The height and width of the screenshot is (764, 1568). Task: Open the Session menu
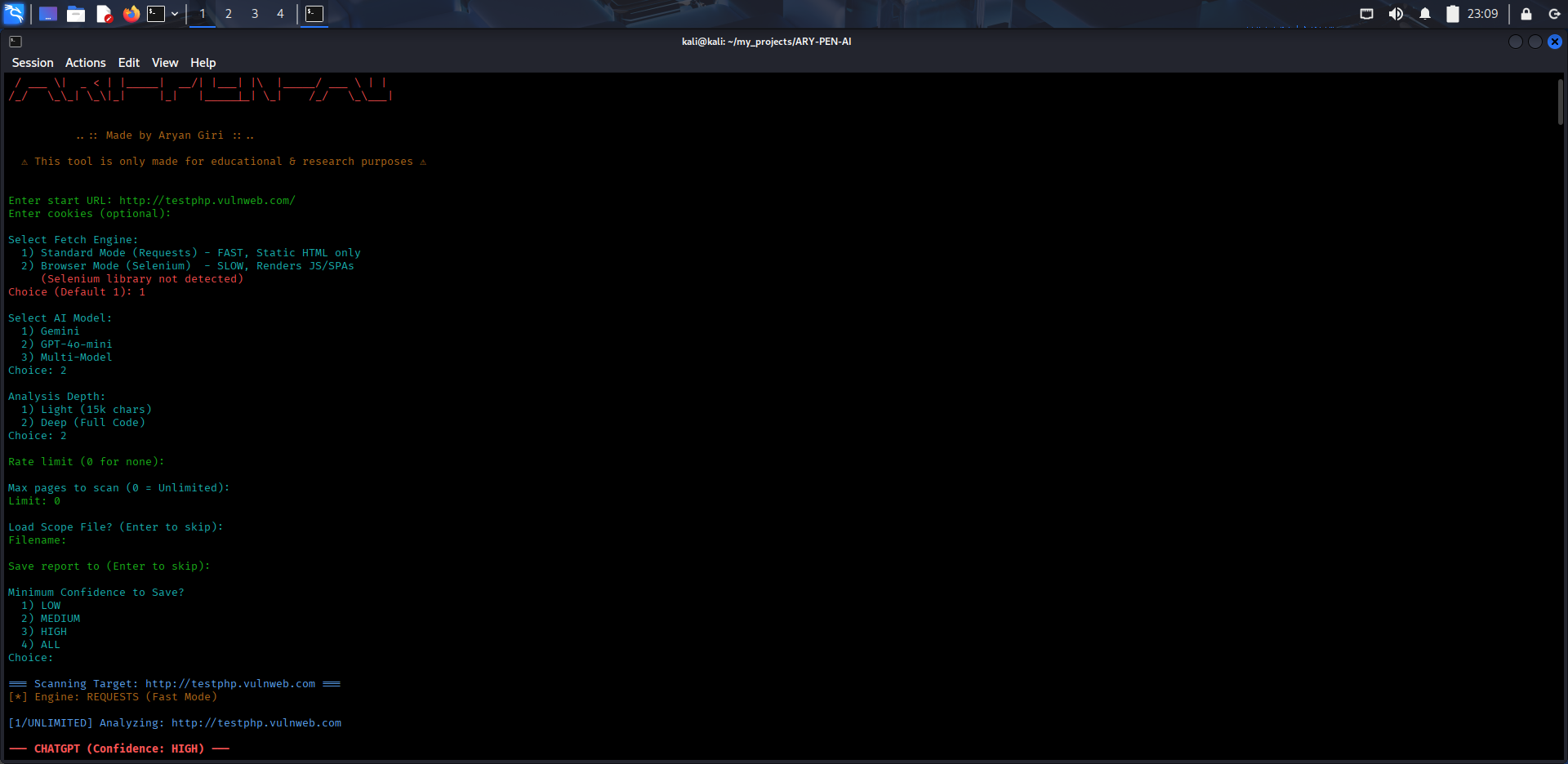tap(33, 62)
